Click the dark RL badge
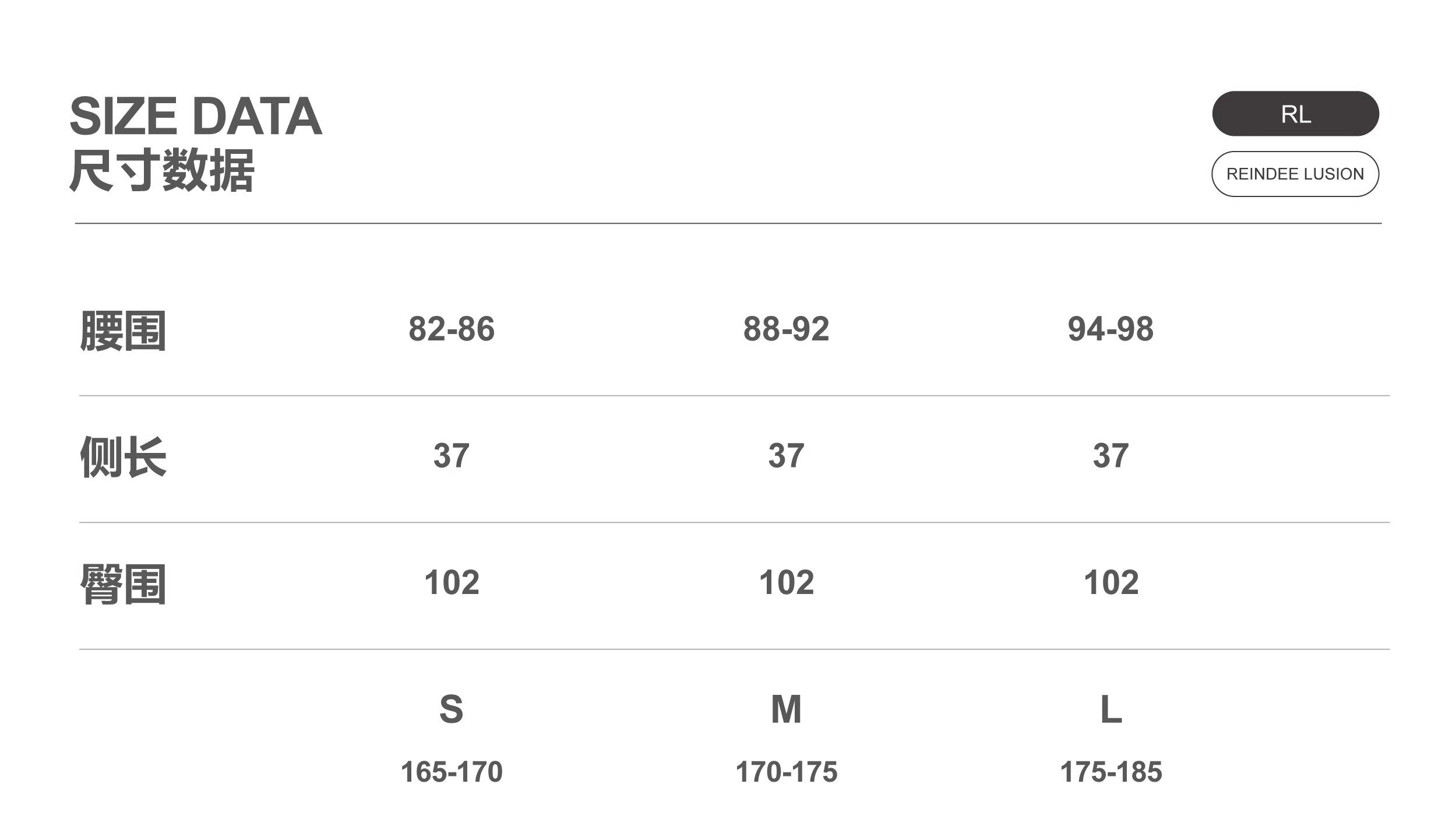 click(x=1295, y=114)
